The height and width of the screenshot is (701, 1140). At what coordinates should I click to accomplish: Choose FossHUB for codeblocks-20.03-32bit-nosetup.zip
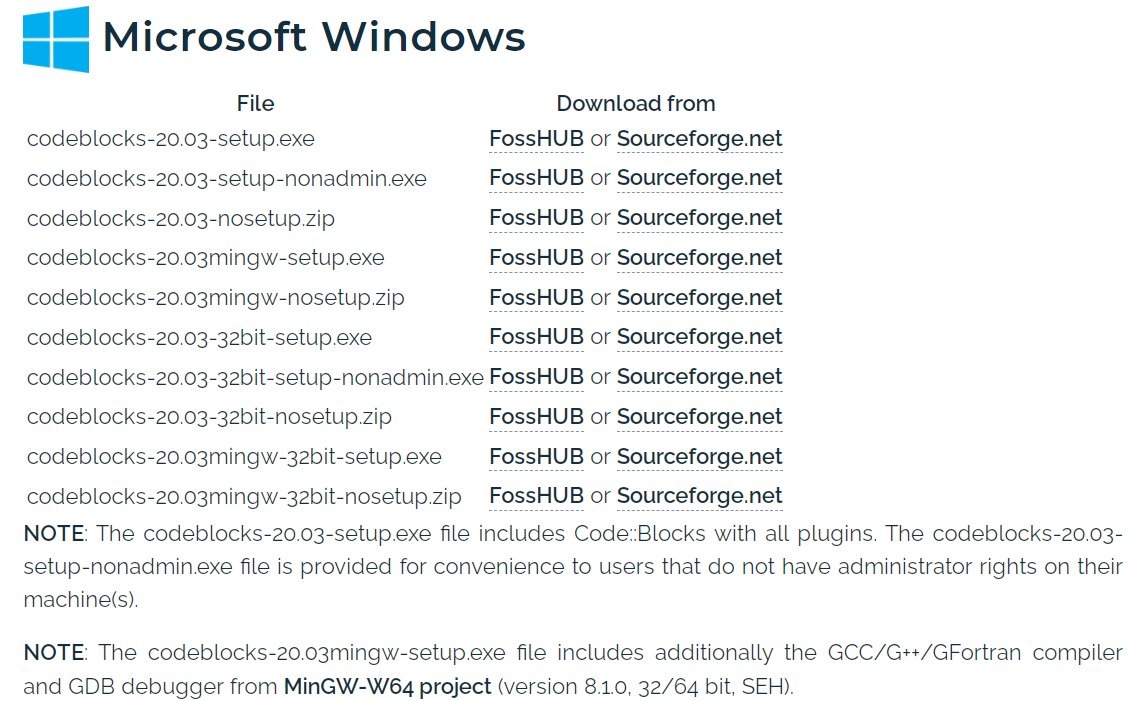536,417
